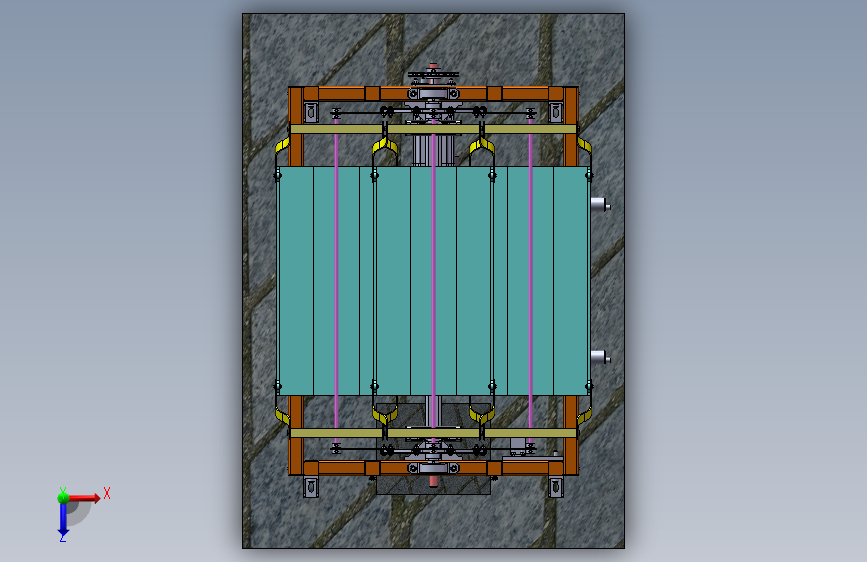The image size is (867, 562).
Task: Select the upper white cylinder on the right side
Action: click(600, 205)
